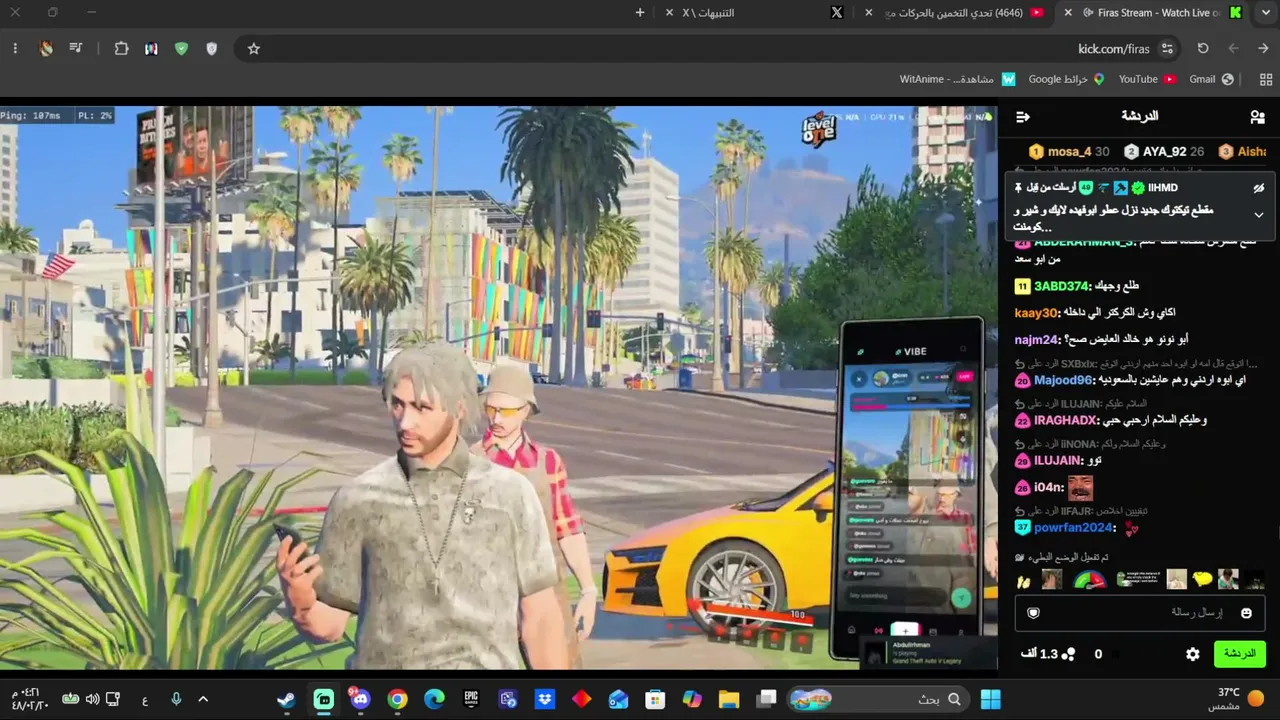The image size is (1280, 720).
Task: Open the Google Maps bookmark
Action: point(1067,79)
